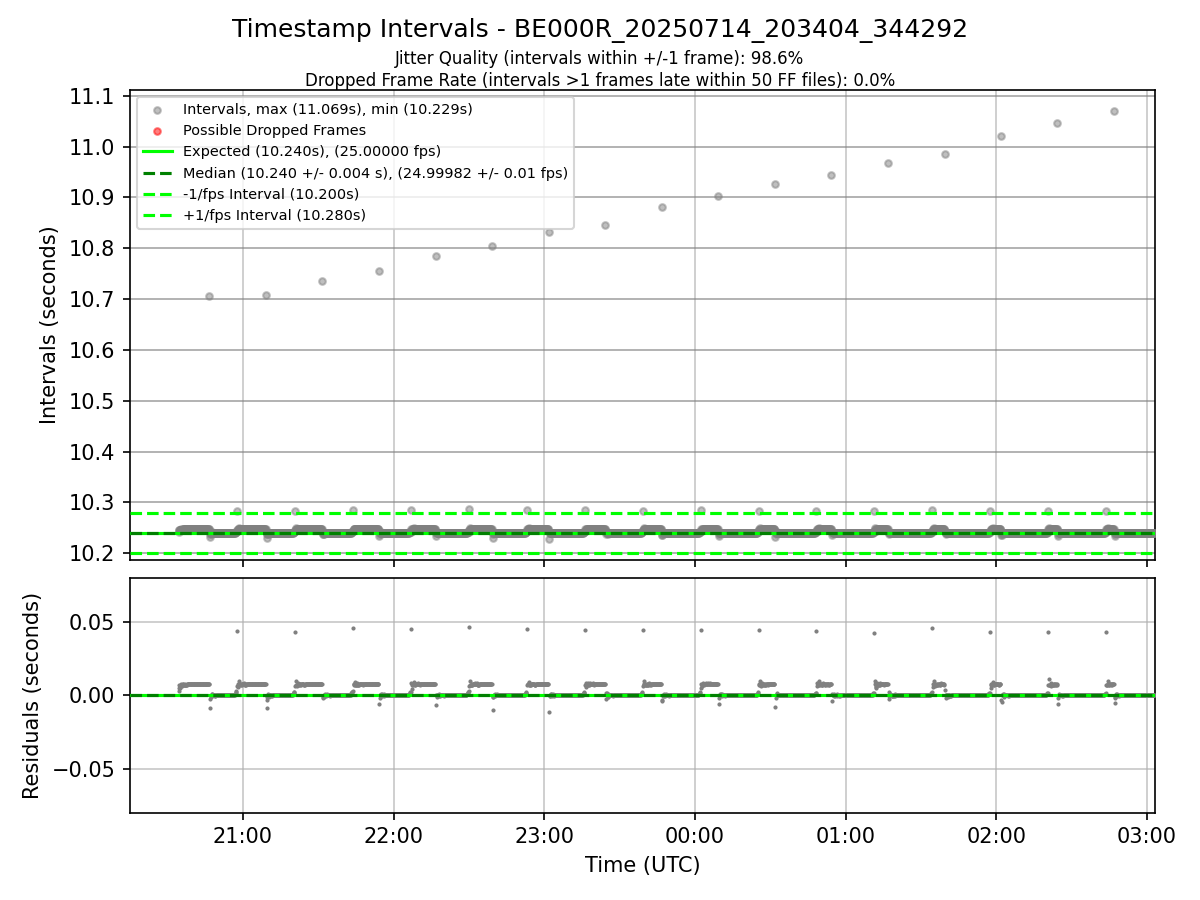Click the earliest outlier interval point near 10.7 seconds
Viewport: 1200px width, 900px height.
[209, 296]
